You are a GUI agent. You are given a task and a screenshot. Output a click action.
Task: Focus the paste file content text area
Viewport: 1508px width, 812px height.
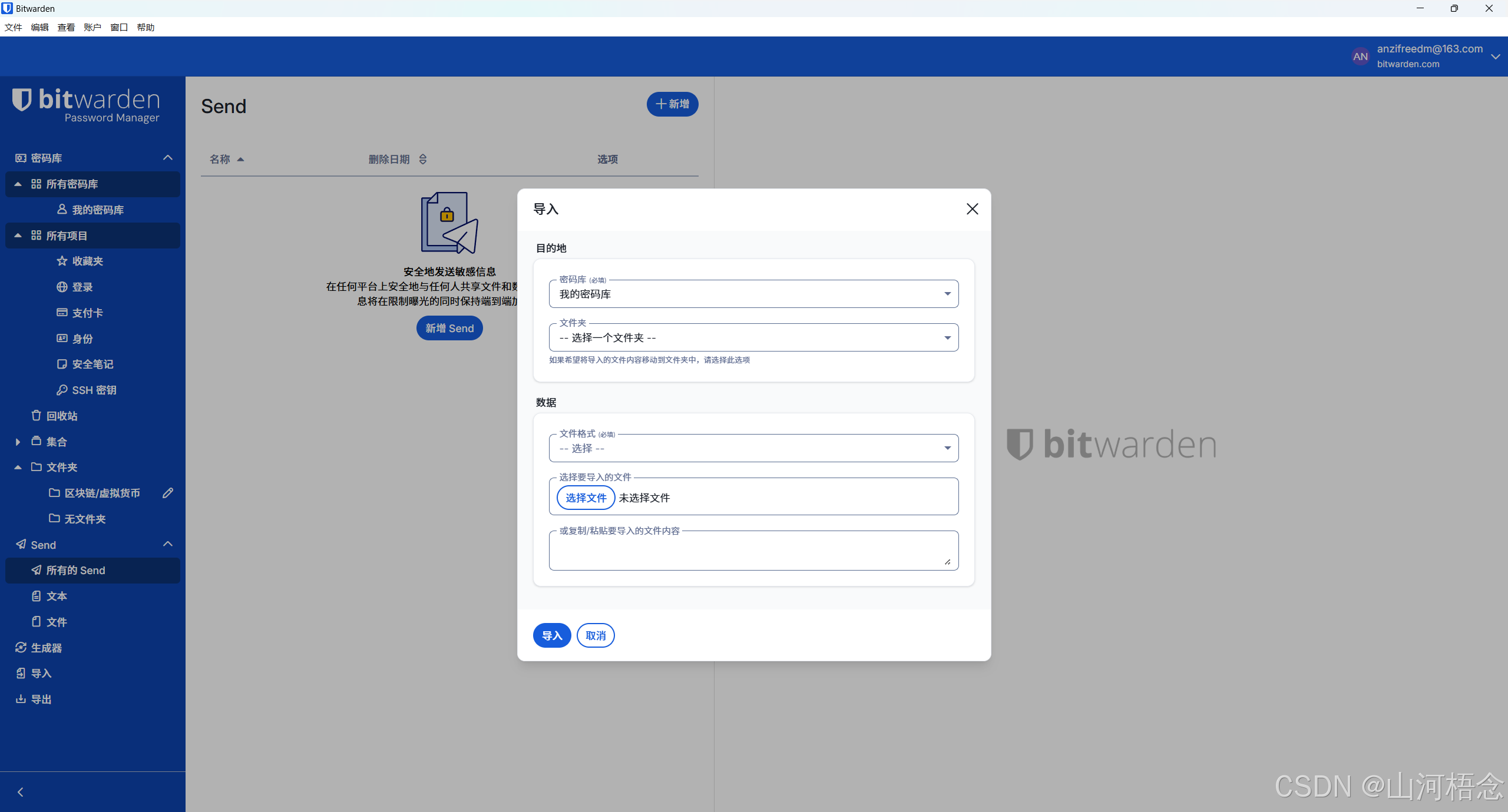[x=753, y=551]
